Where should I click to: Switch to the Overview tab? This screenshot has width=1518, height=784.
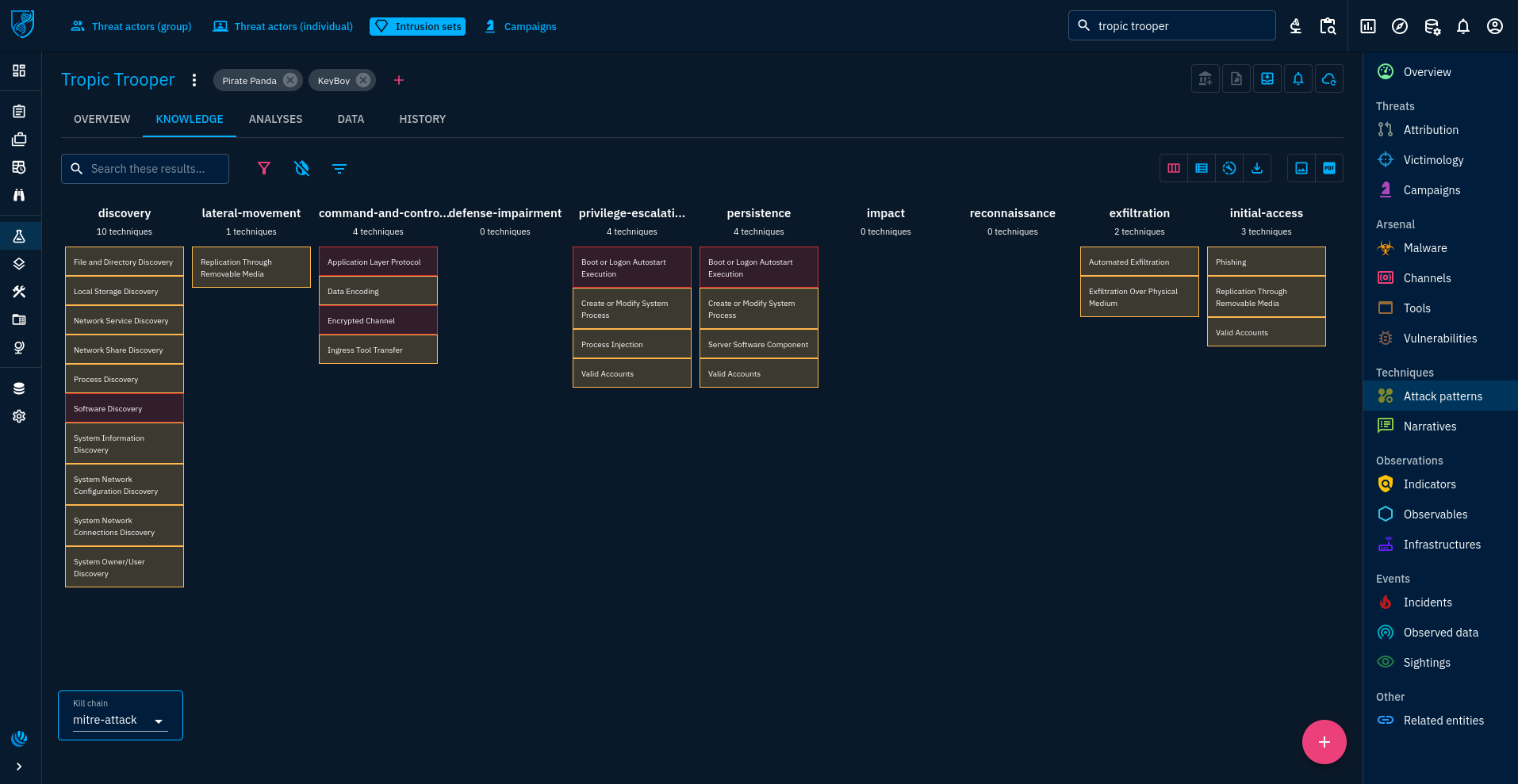pyautogui.click(x=102, y=119)
